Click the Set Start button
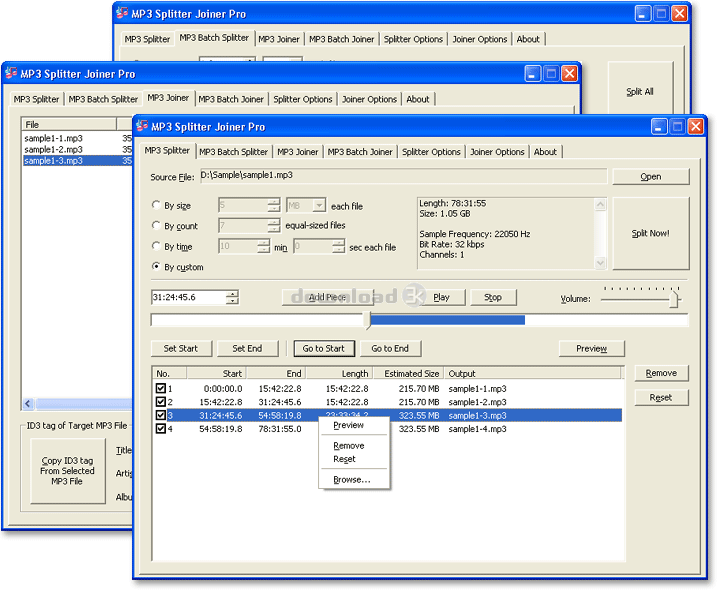The width and height of the screenshot is (718, 590). click(x=181, y=348)
